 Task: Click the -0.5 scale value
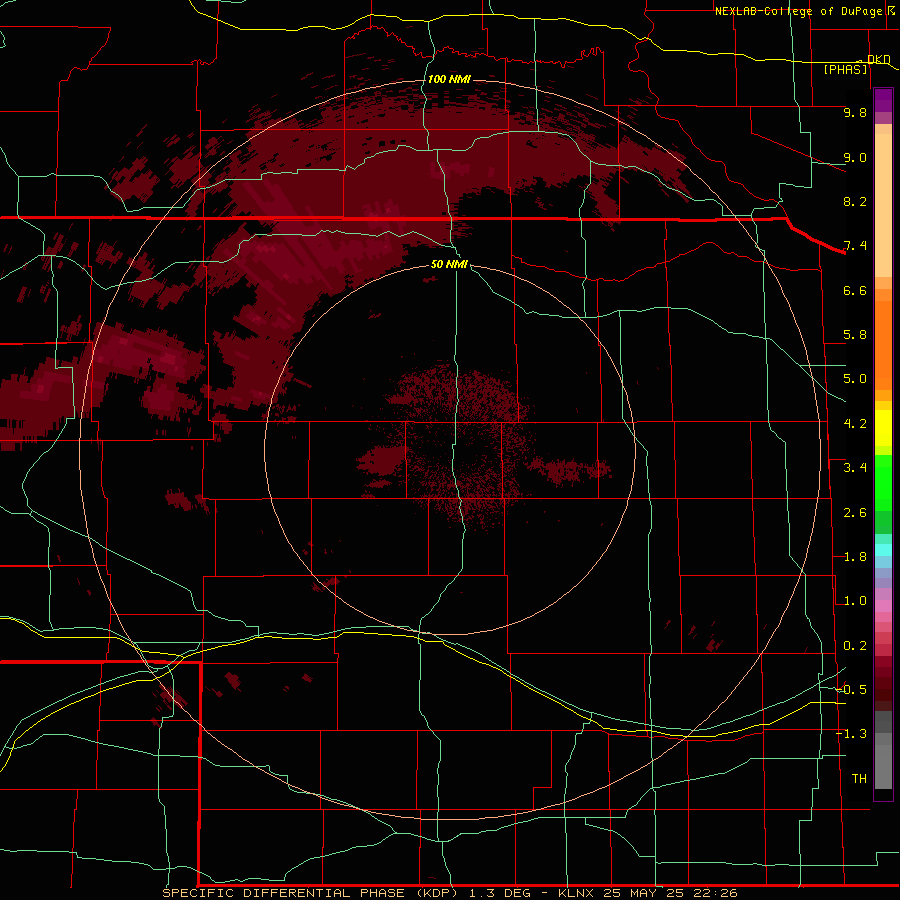[852, 690]
